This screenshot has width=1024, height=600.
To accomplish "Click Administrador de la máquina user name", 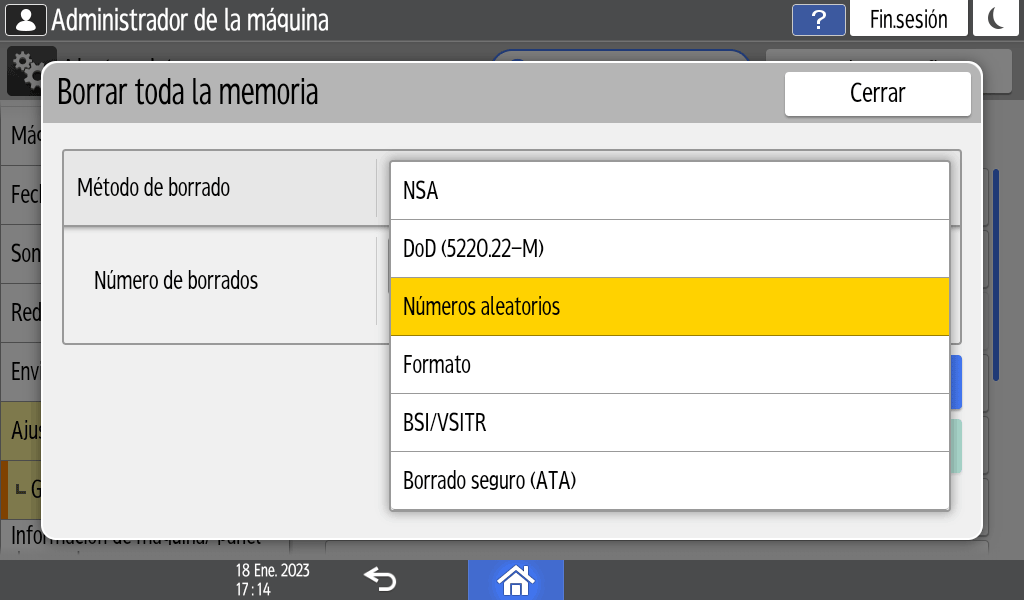I will pyautogui.click(x=190, y=19).
